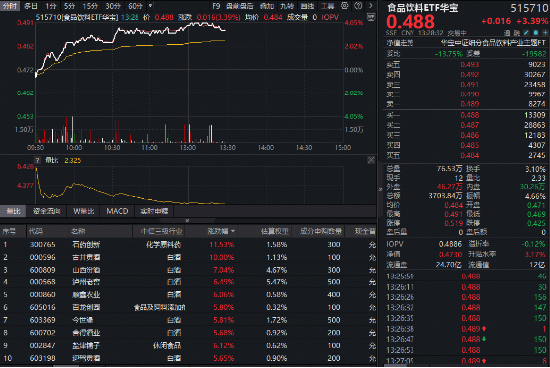This screenshot has height=368, width=550.
Task: Sort by 涨跌幅 column dropdown arrow
Action: 233,231
